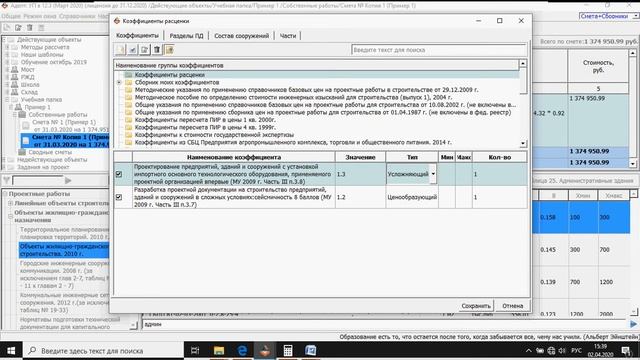
Task: Switch to the Разделы ПД tab
Action: coord(186,36)
